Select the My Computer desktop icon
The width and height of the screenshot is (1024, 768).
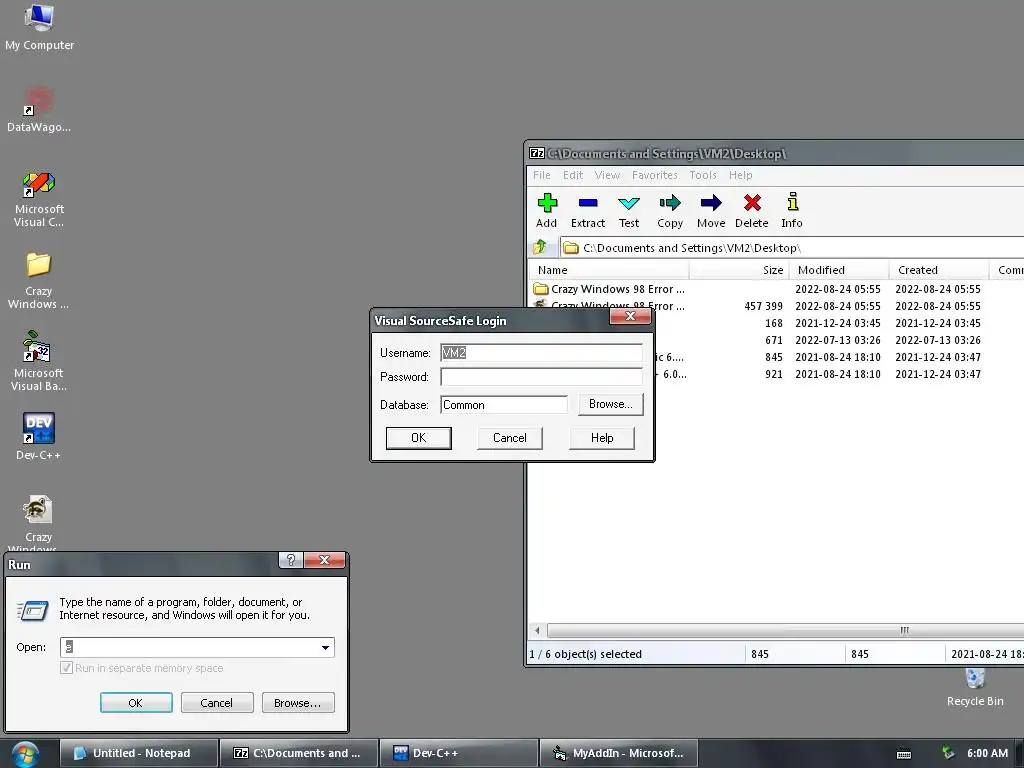click(39, 27)
